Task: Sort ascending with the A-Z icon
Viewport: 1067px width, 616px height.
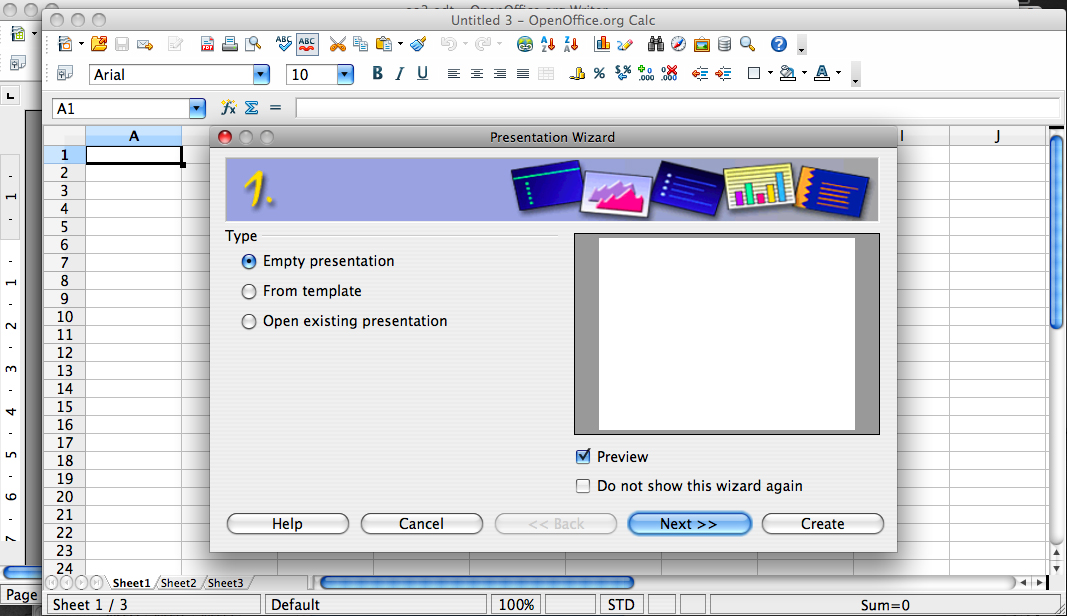Action: pos(548,44)
